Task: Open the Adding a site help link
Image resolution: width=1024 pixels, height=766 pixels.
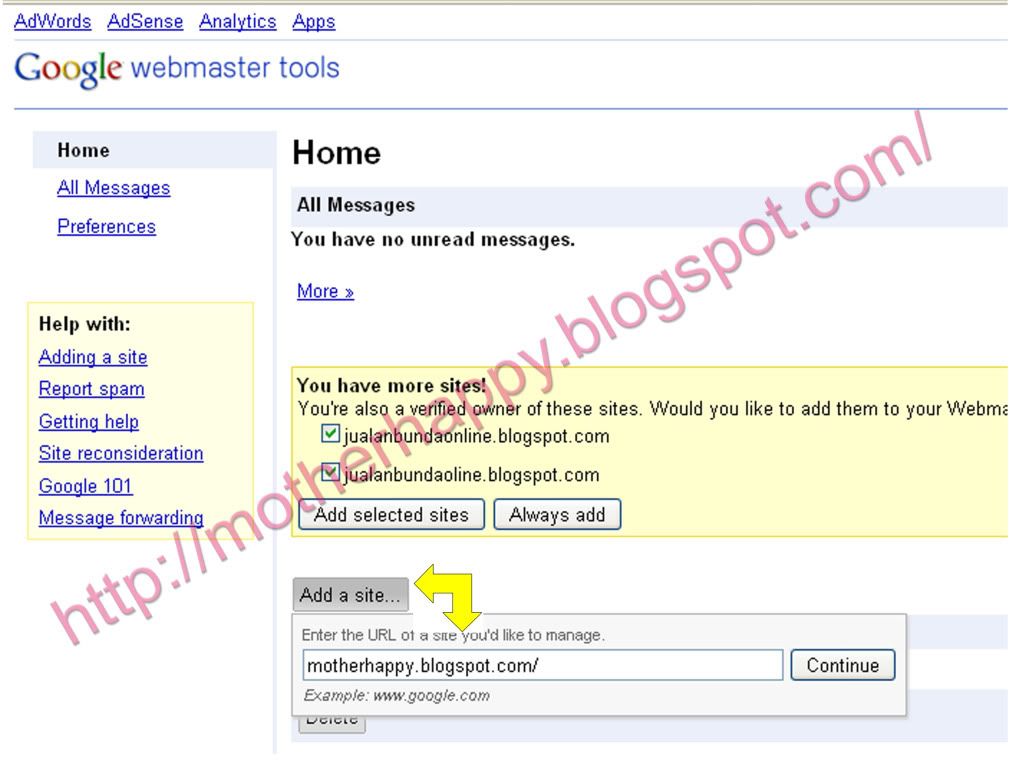Action: 92,357
